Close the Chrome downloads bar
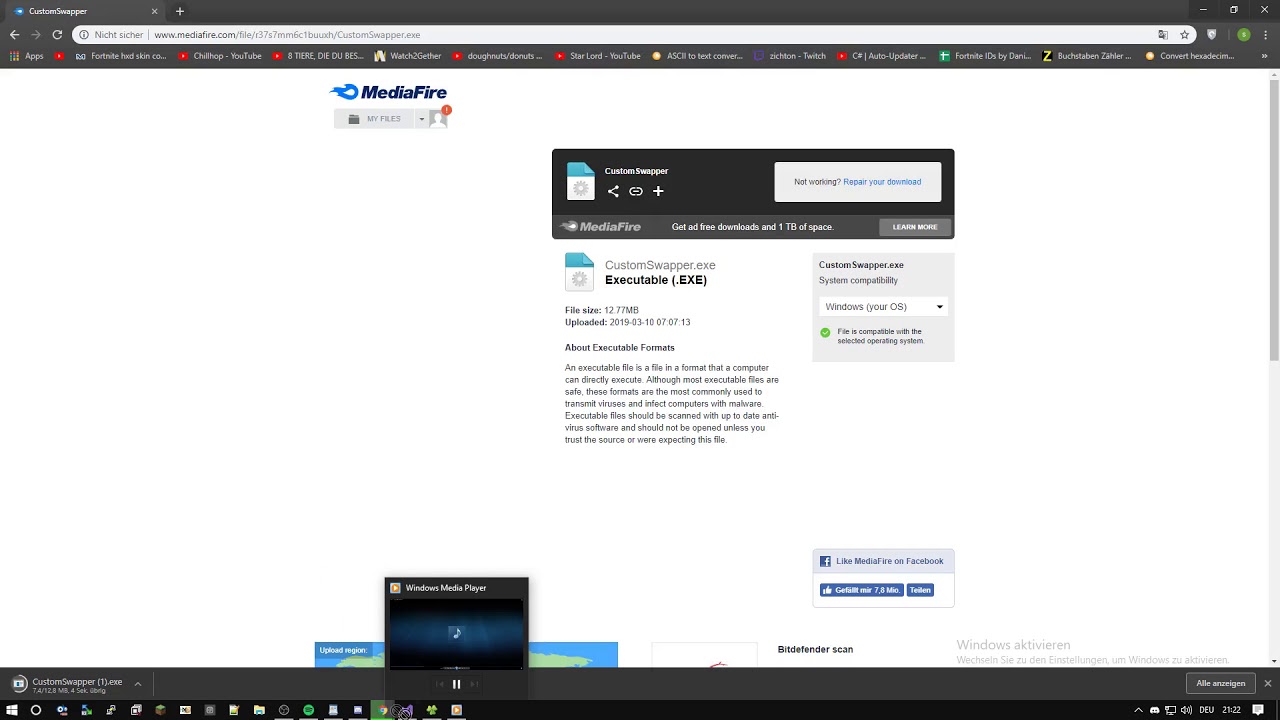 [1267, 684]
